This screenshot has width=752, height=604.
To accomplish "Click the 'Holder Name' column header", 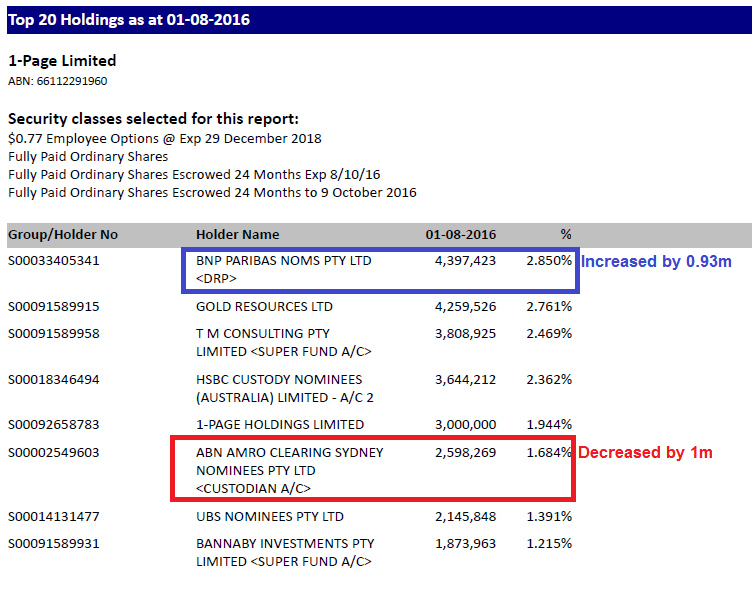I will pos(237,235).
